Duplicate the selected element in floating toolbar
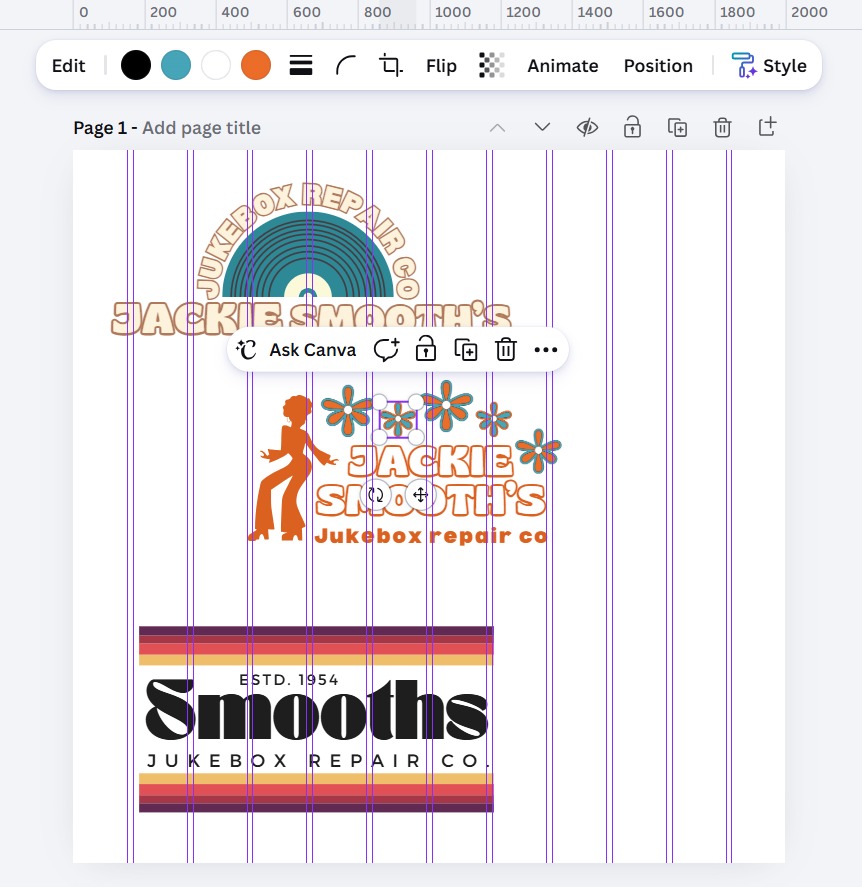This screenshot has height=887, width=862. pyautogui.click(x=466, y=350)
